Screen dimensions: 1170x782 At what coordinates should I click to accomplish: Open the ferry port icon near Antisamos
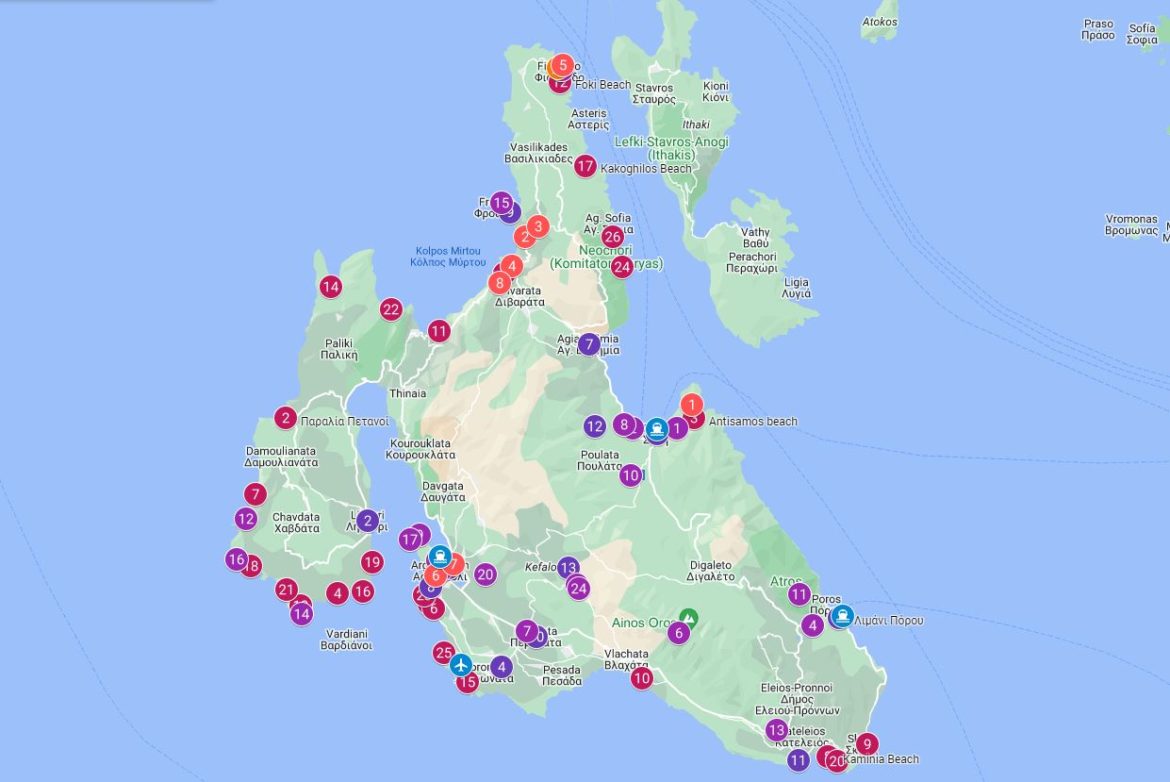click(x=657, y=429)
